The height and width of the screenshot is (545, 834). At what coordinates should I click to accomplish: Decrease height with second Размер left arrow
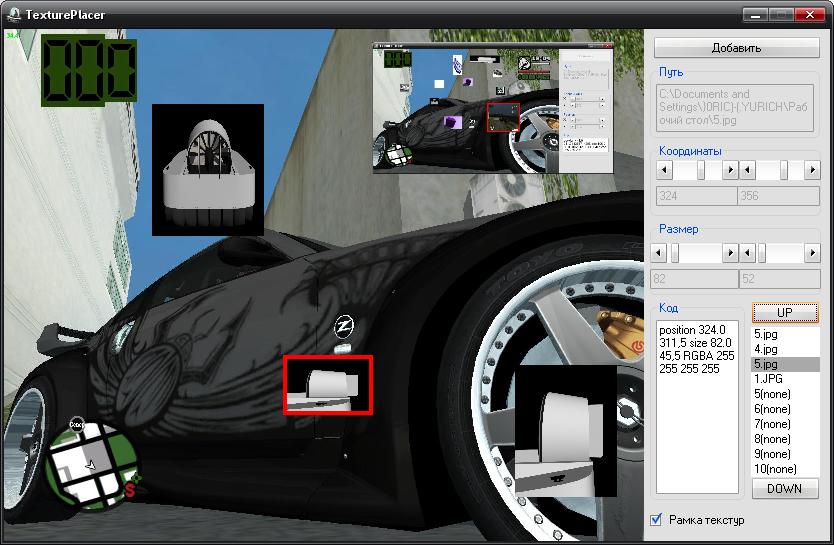pos(747,253)
